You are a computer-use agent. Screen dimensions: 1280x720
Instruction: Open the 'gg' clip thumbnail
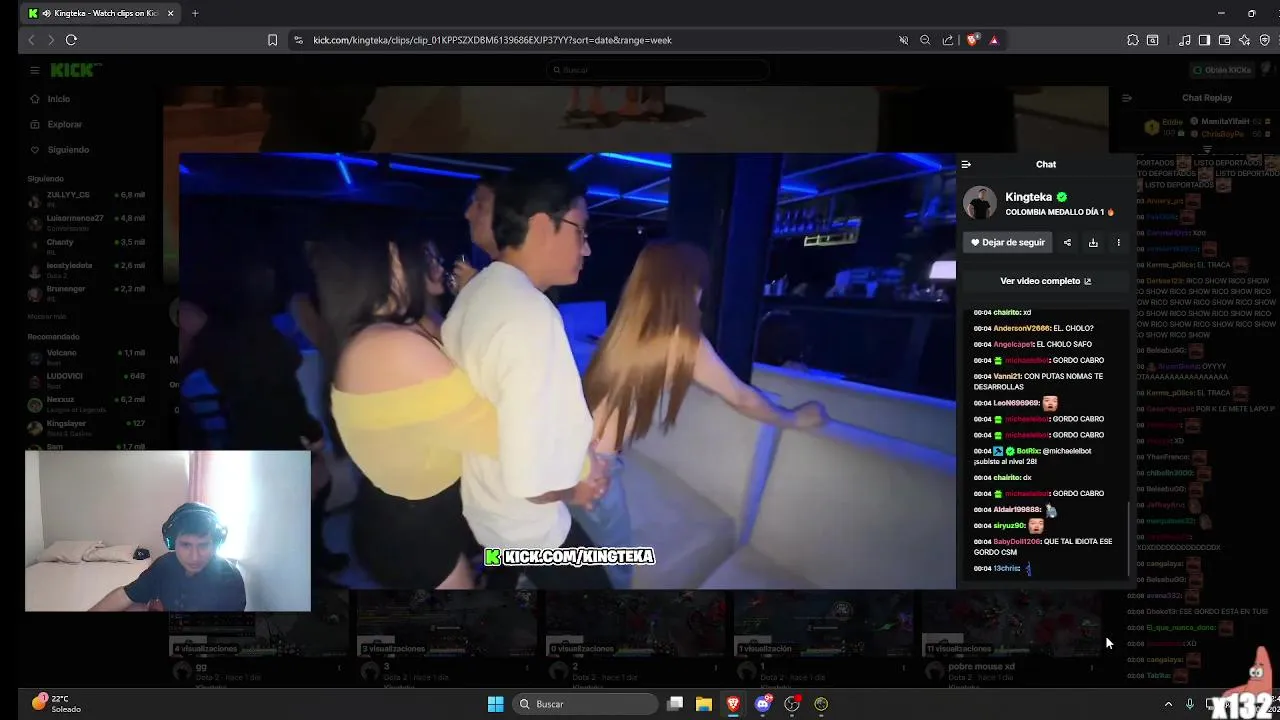pos(258,624)
